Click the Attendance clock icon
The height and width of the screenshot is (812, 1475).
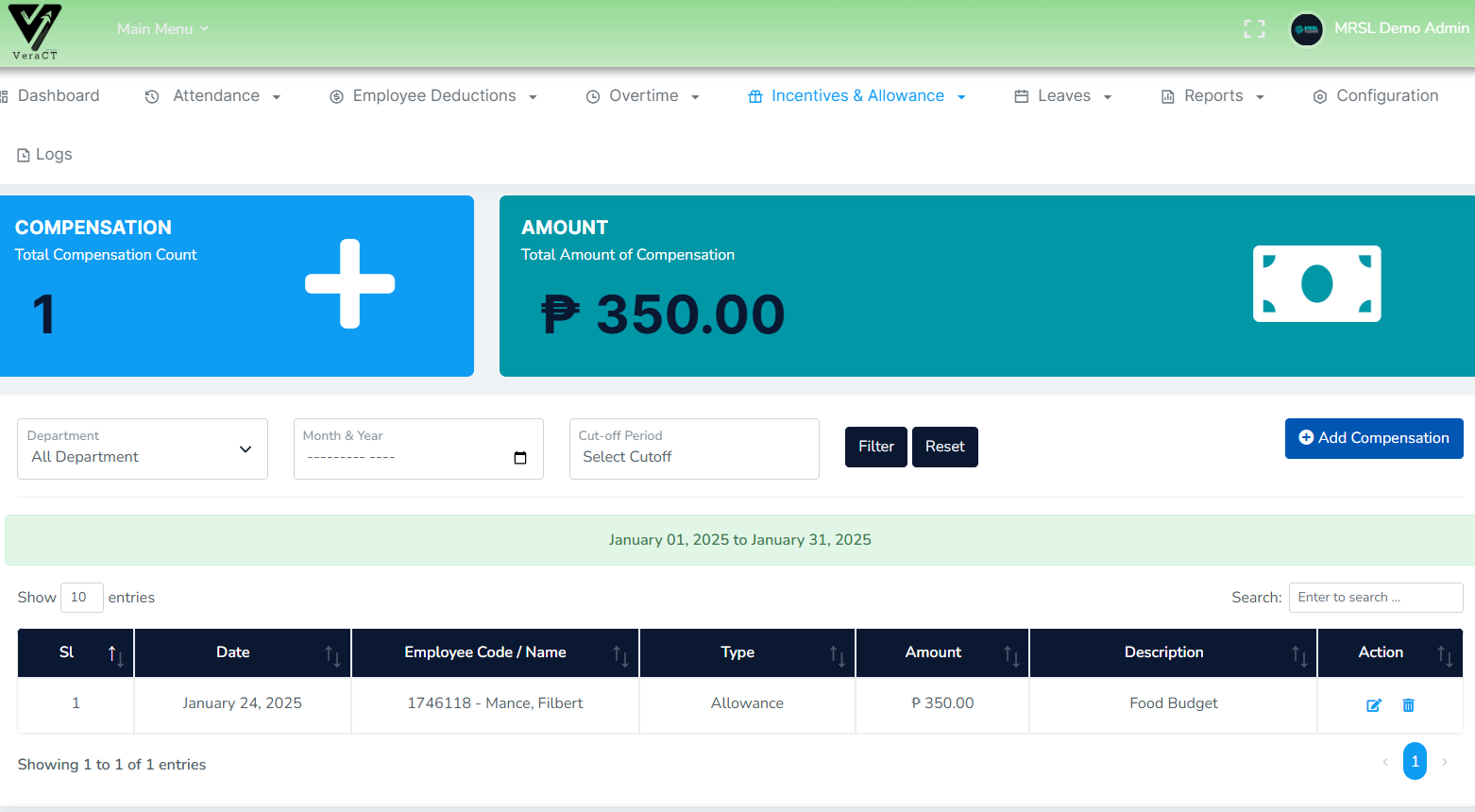(151, 95)
